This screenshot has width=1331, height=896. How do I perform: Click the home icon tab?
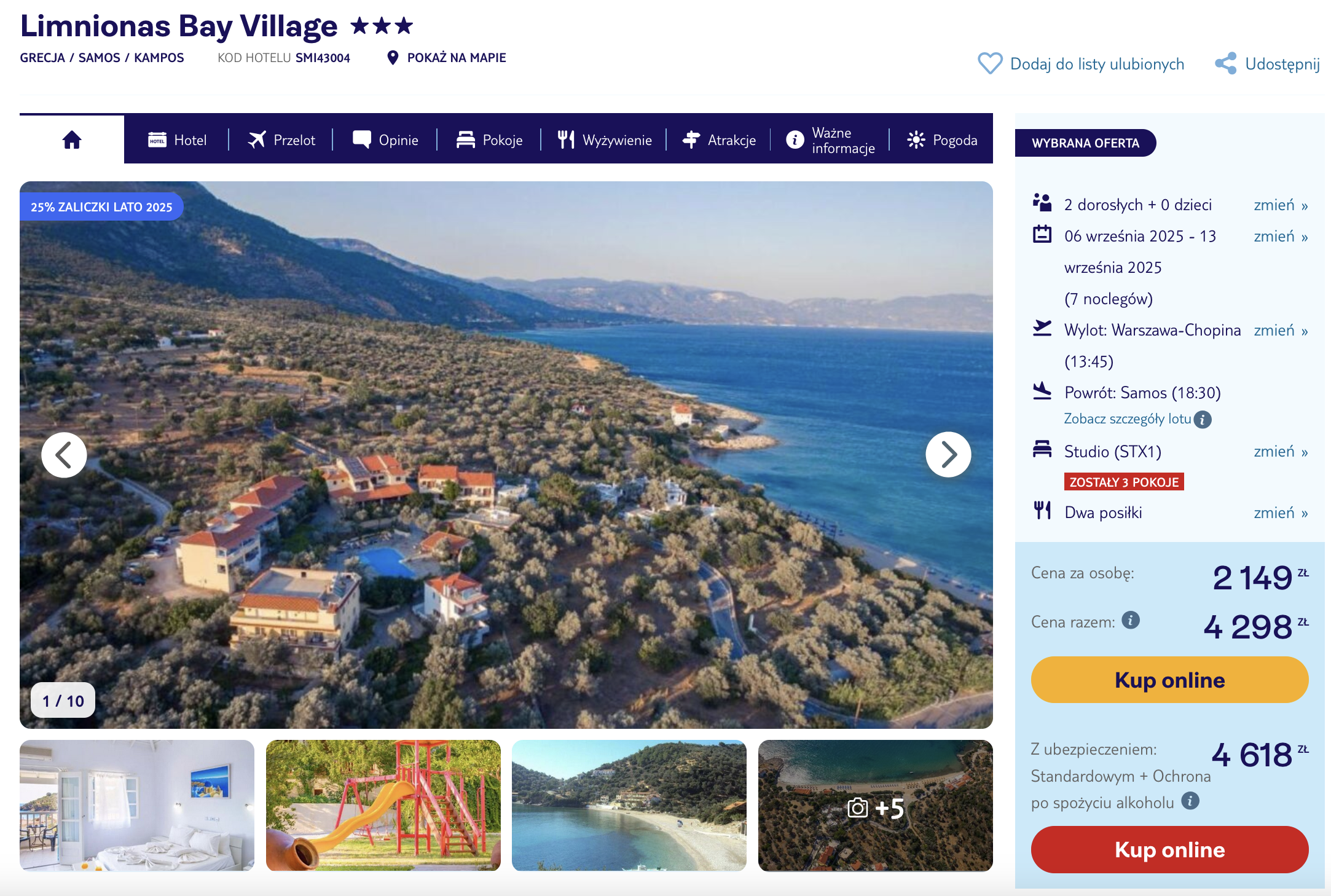pos(72,140)
